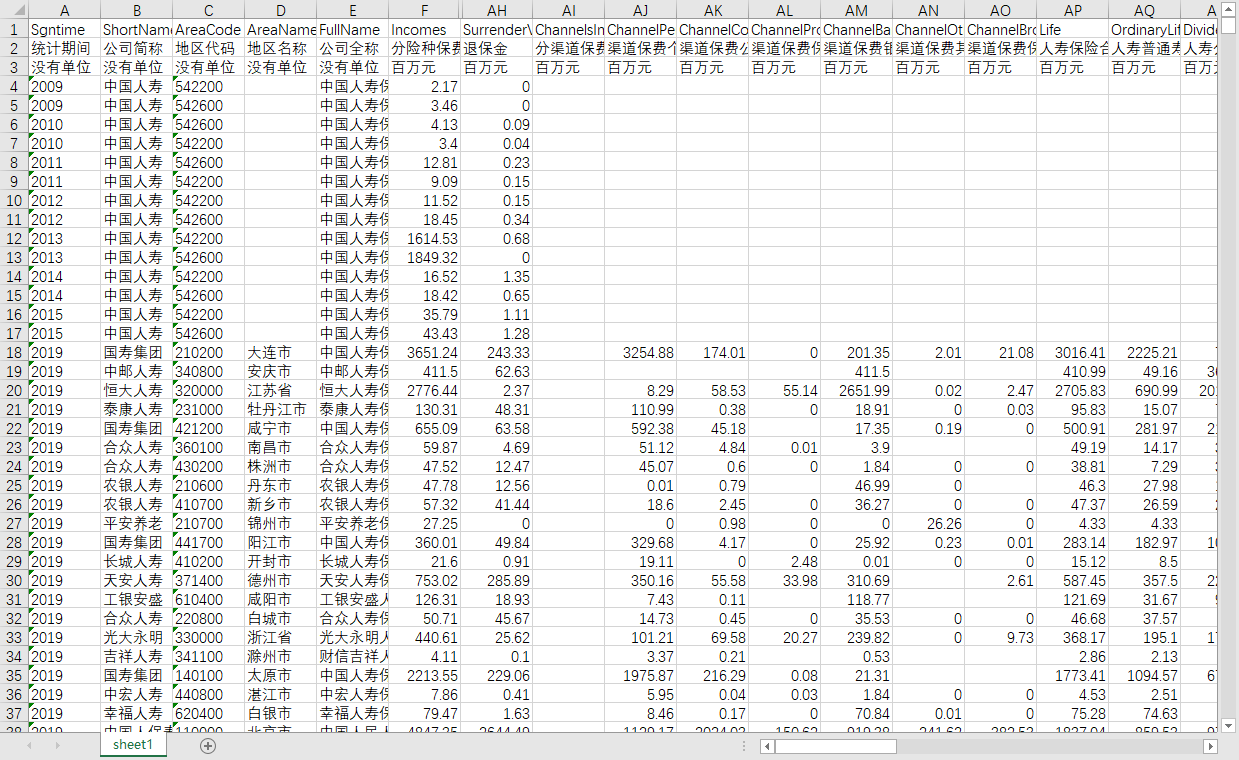The width and height of the screenshot is (1239, 760).
Task: Select the Incomes value 2776.44
Action: 425,390
